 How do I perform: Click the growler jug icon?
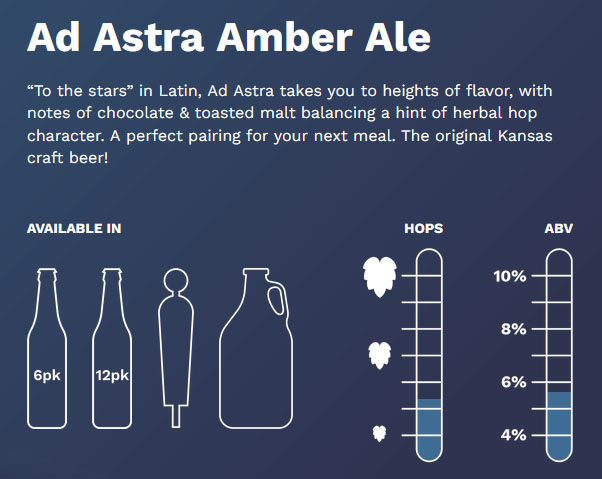(x=256, y=348)
